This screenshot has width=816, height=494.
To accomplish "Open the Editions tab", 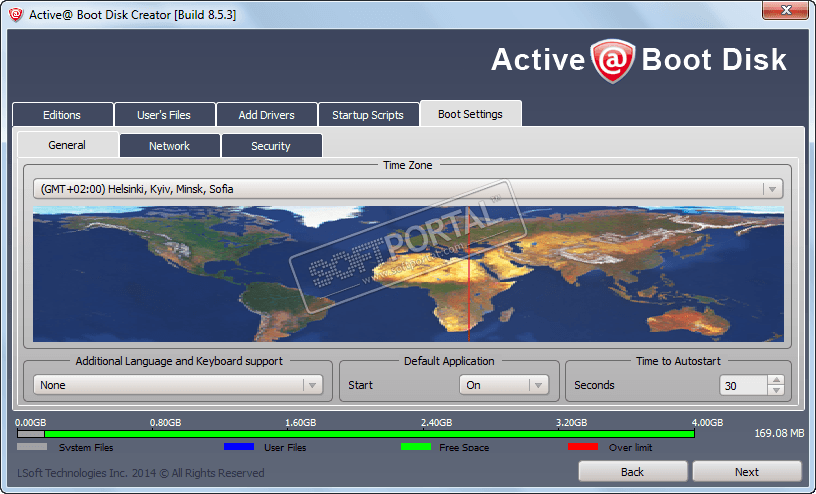I will point(62,115).
